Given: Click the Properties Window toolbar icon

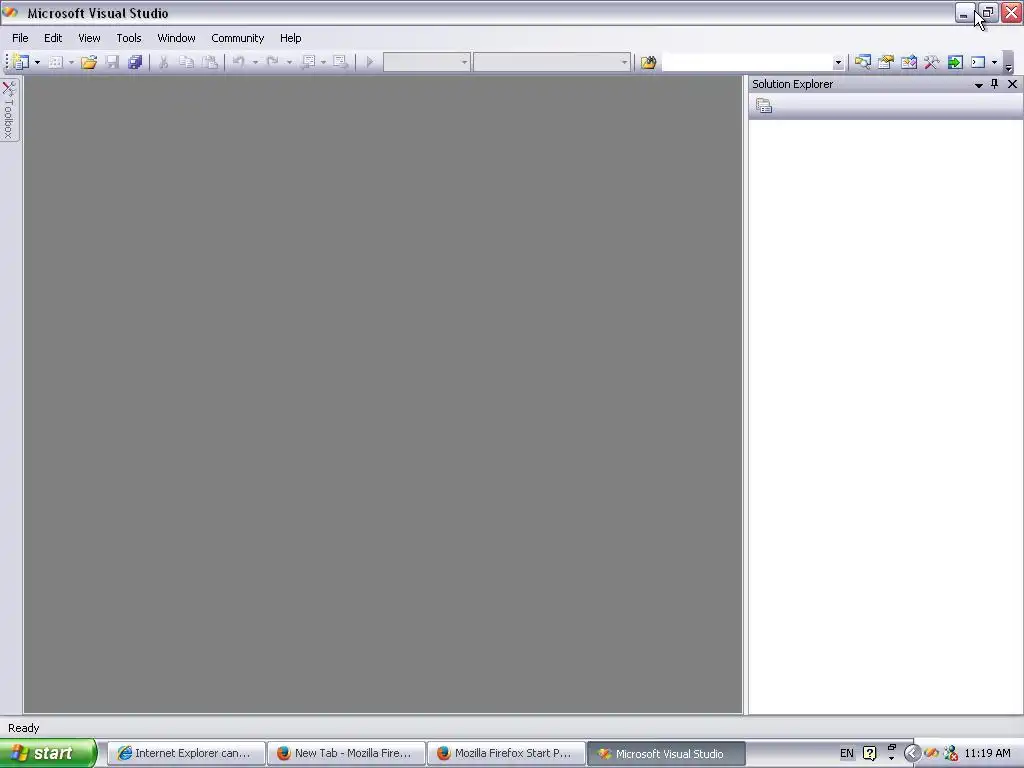Looking at the screenshot, I should (886, 62).
